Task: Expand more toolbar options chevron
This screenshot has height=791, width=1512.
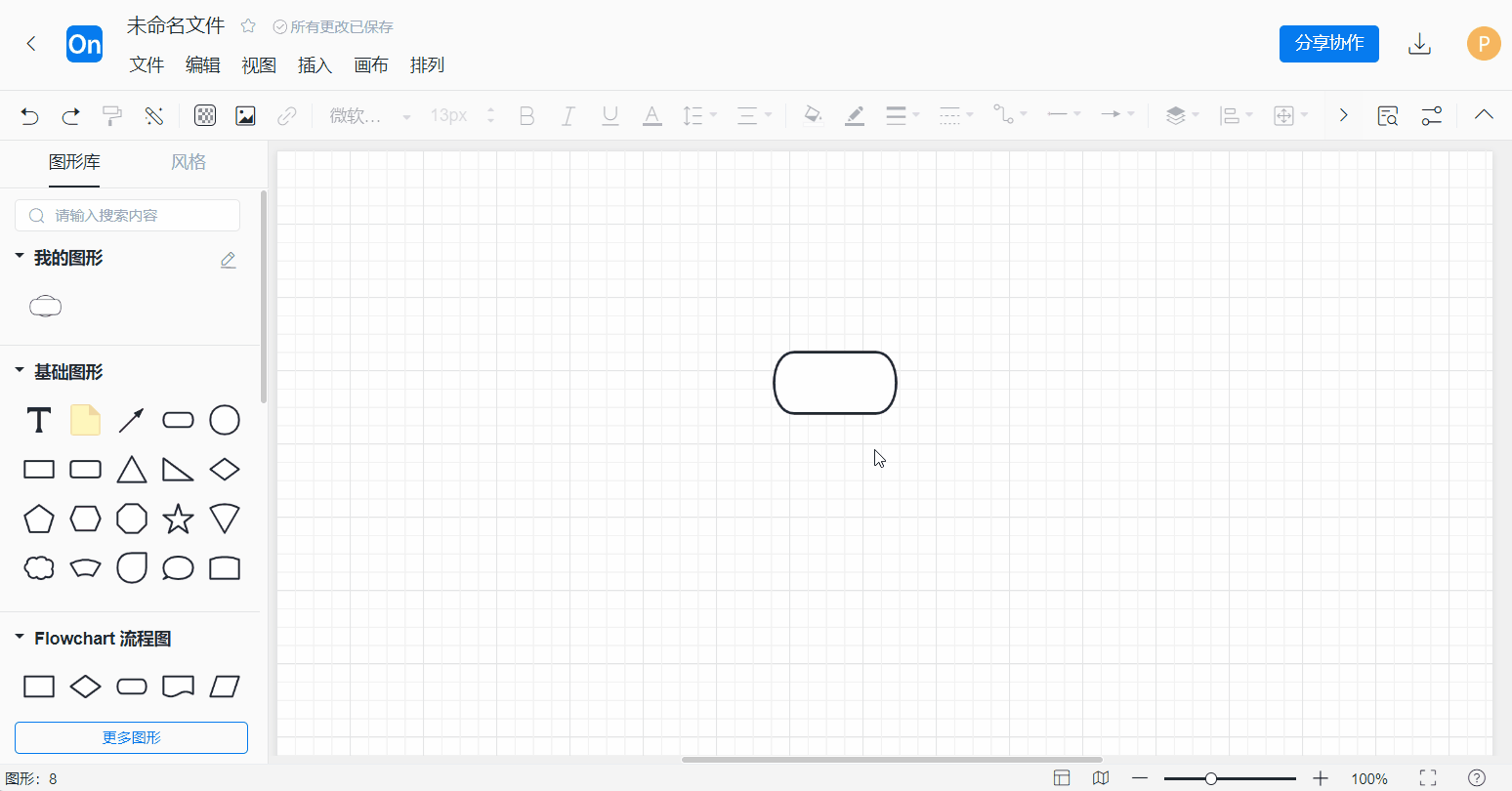Action: (x=1344, y=115)
